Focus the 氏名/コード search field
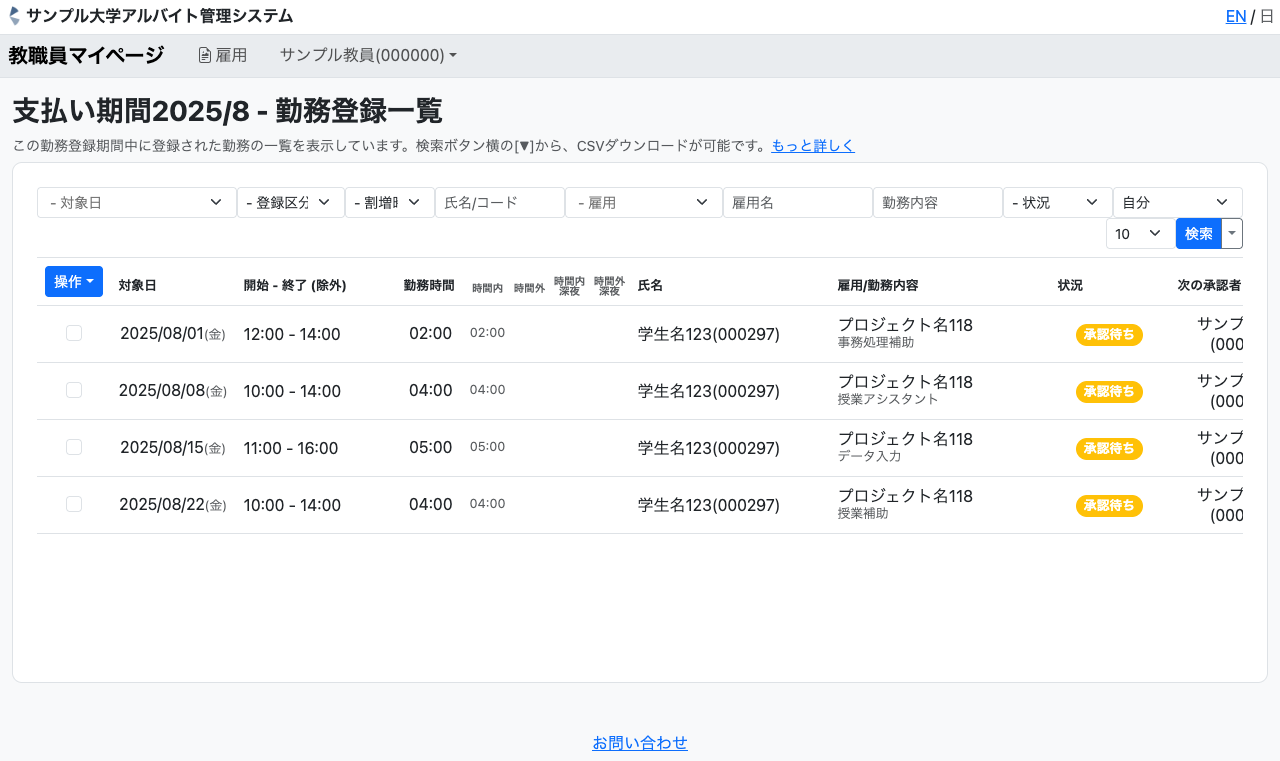This screenshot has width=1280, height=761. pos(500,202)
